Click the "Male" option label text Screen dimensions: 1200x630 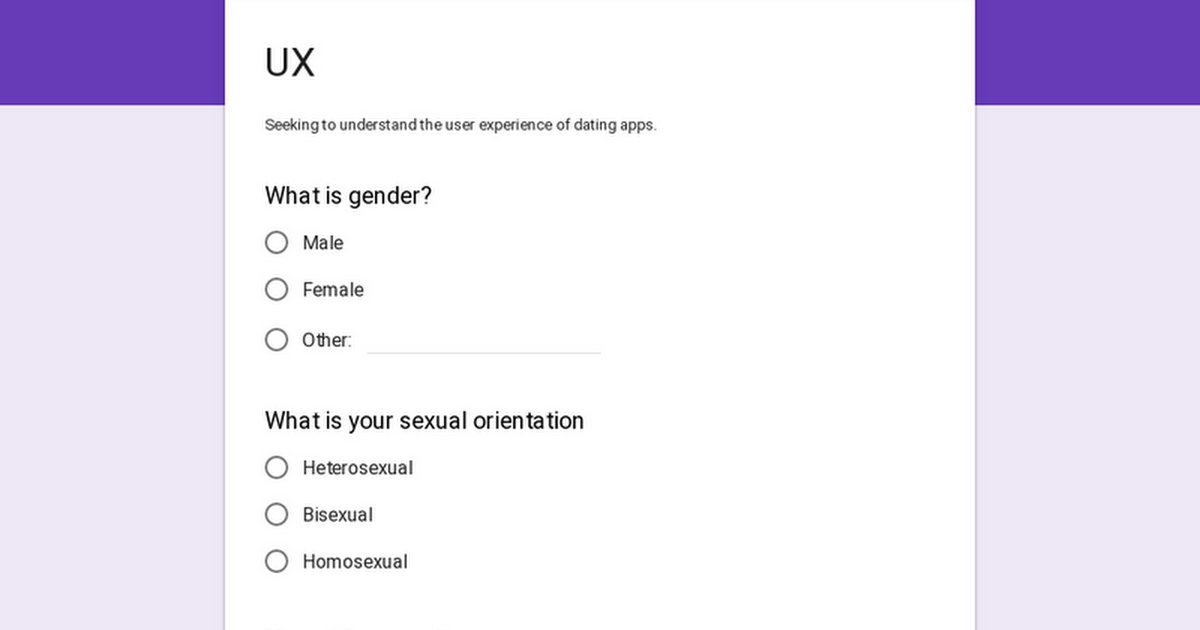coord(323,243)
